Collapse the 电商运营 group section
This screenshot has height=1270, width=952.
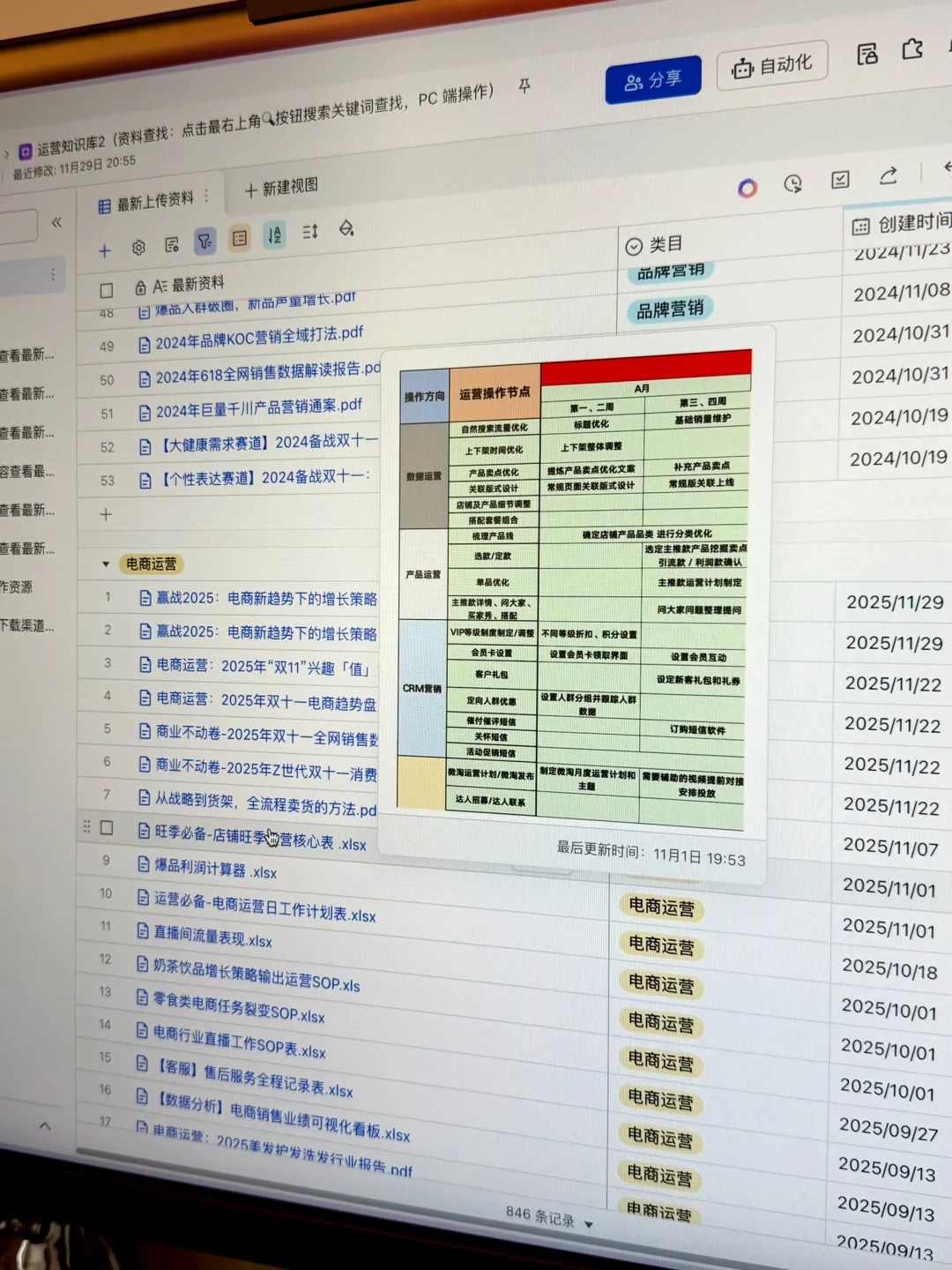(107, 564)
